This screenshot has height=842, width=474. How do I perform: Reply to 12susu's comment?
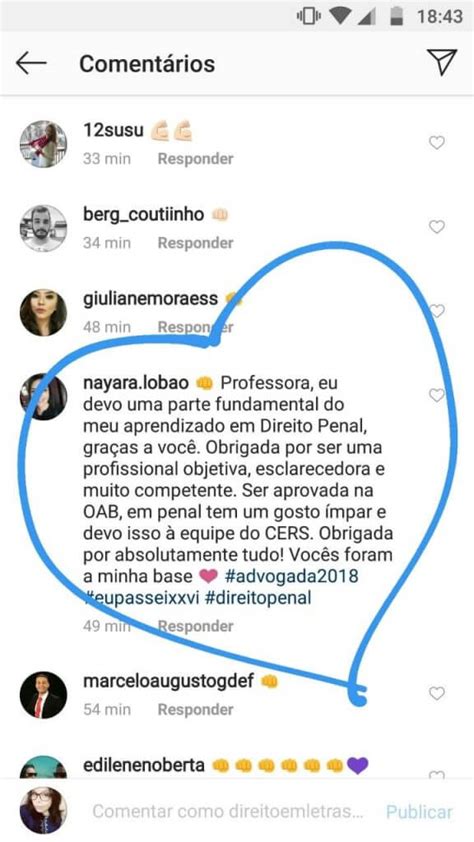tap(195, 159)
